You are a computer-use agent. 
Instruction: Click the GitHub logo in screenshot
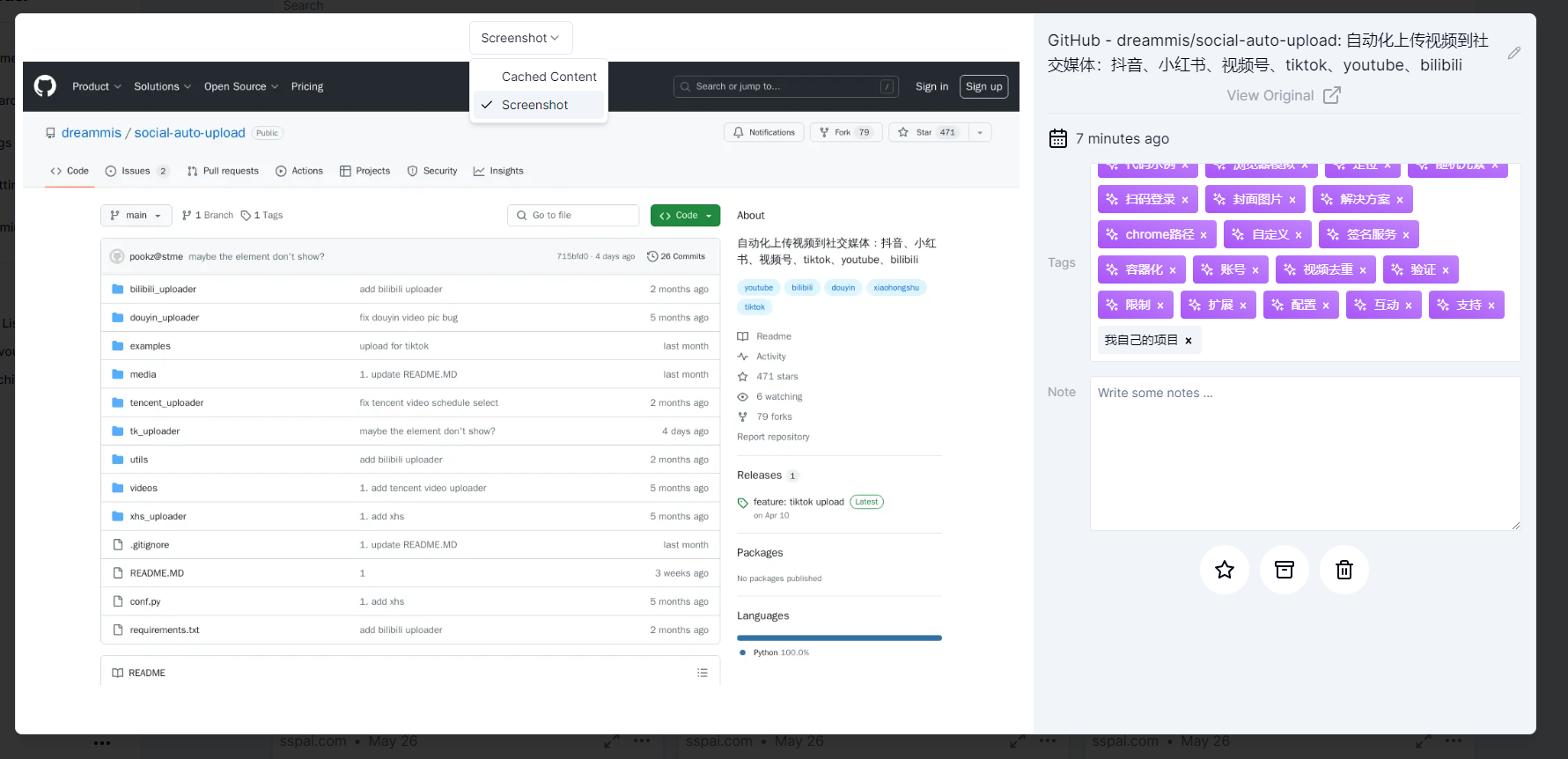coord(45,86)
